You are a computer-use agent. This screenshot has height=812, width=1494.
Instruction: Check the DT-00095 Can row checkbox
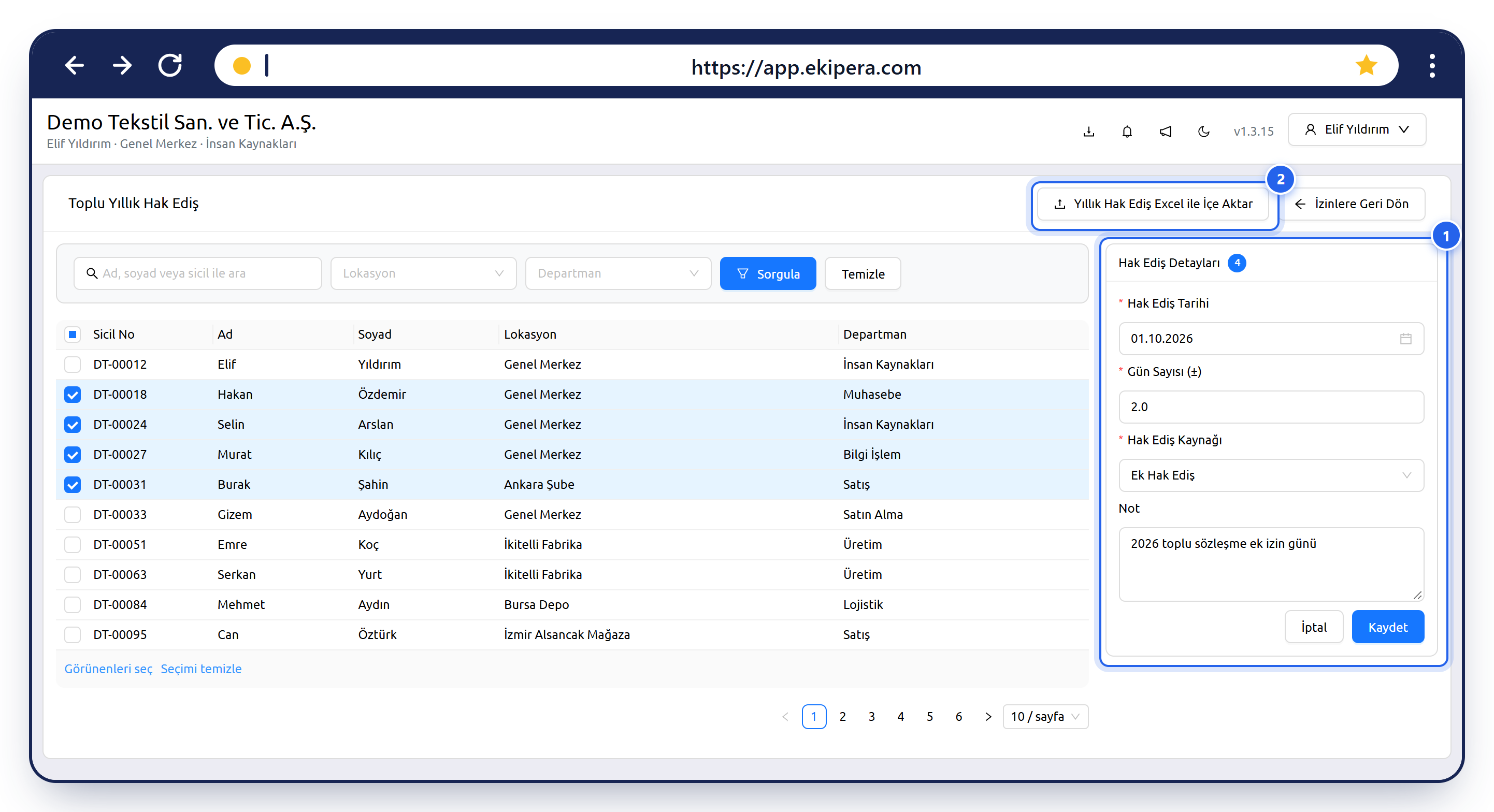(x=73, y=635)
